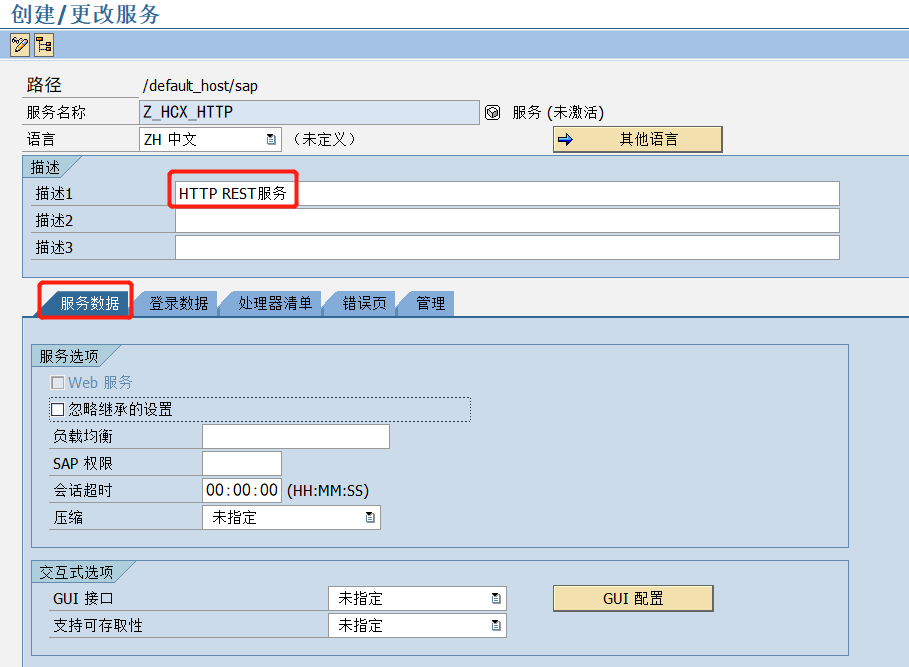Click the Web 服务 checkbox
Screen dimensions: 909x667
[x=57, y=382]
